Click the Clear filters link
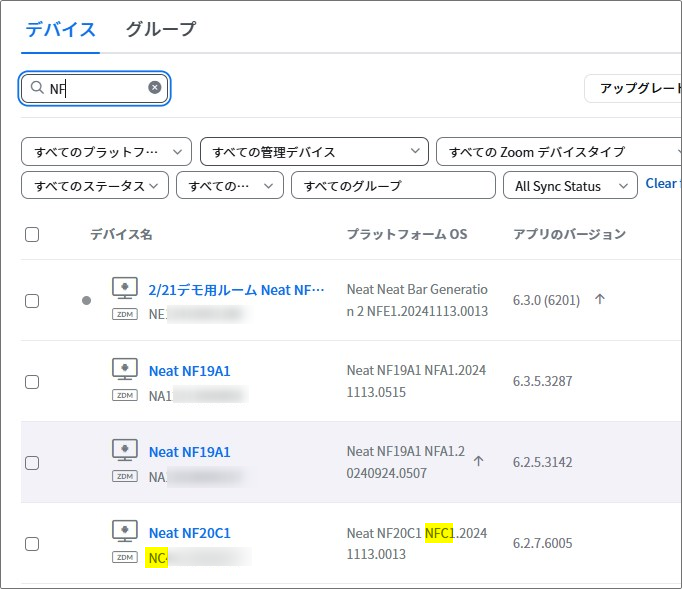Image resolution: width=682 pixels, height=589 pixels. click(x=663, y=184)
